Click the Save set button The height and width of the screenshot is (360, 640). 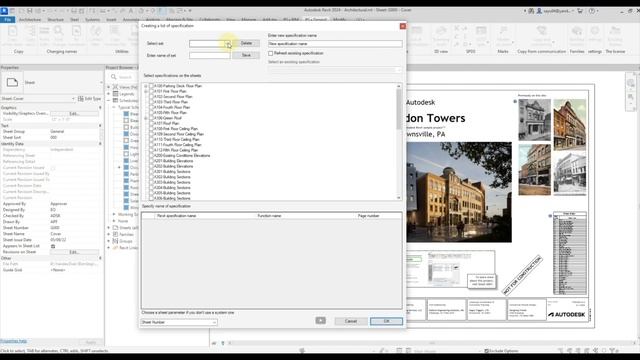click(246, 55)
